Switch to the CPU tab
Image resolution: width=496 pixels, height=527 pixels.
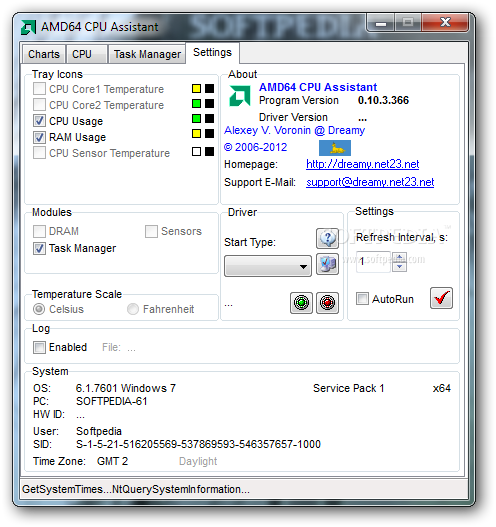click(87, 54)
